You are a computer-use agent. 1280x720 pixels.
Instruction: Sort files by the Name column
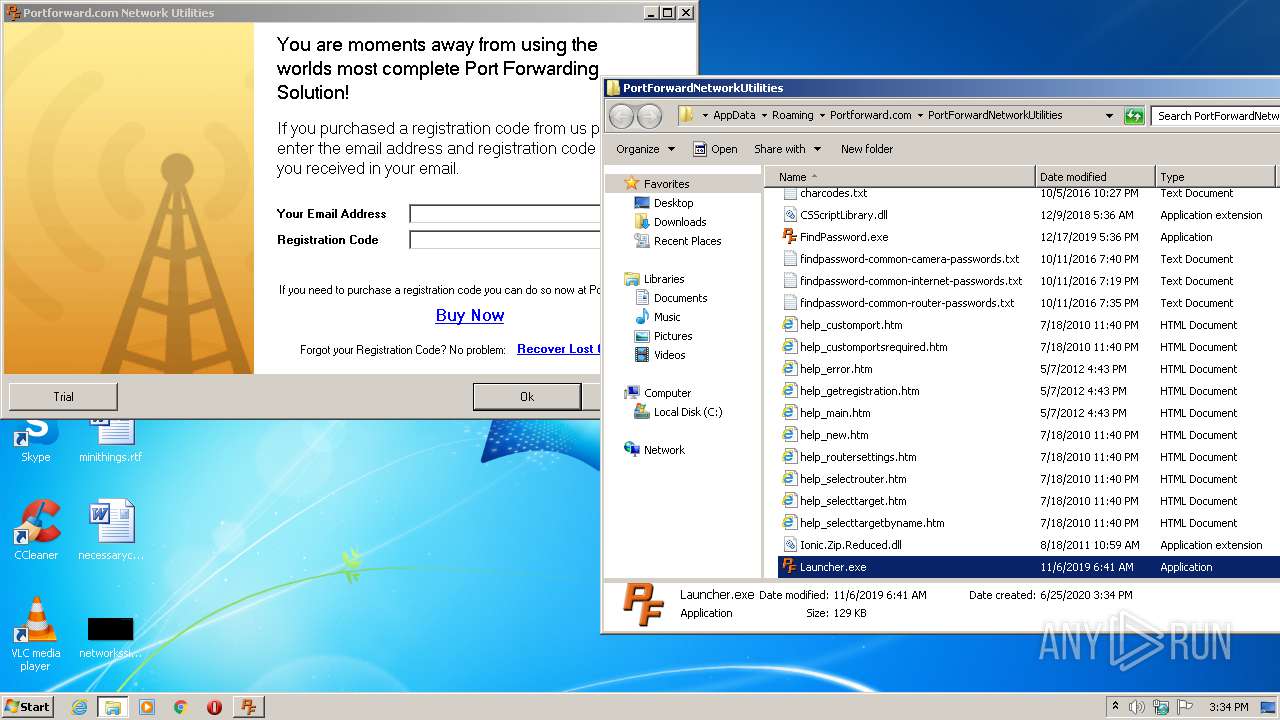click(x=900, y=177)
